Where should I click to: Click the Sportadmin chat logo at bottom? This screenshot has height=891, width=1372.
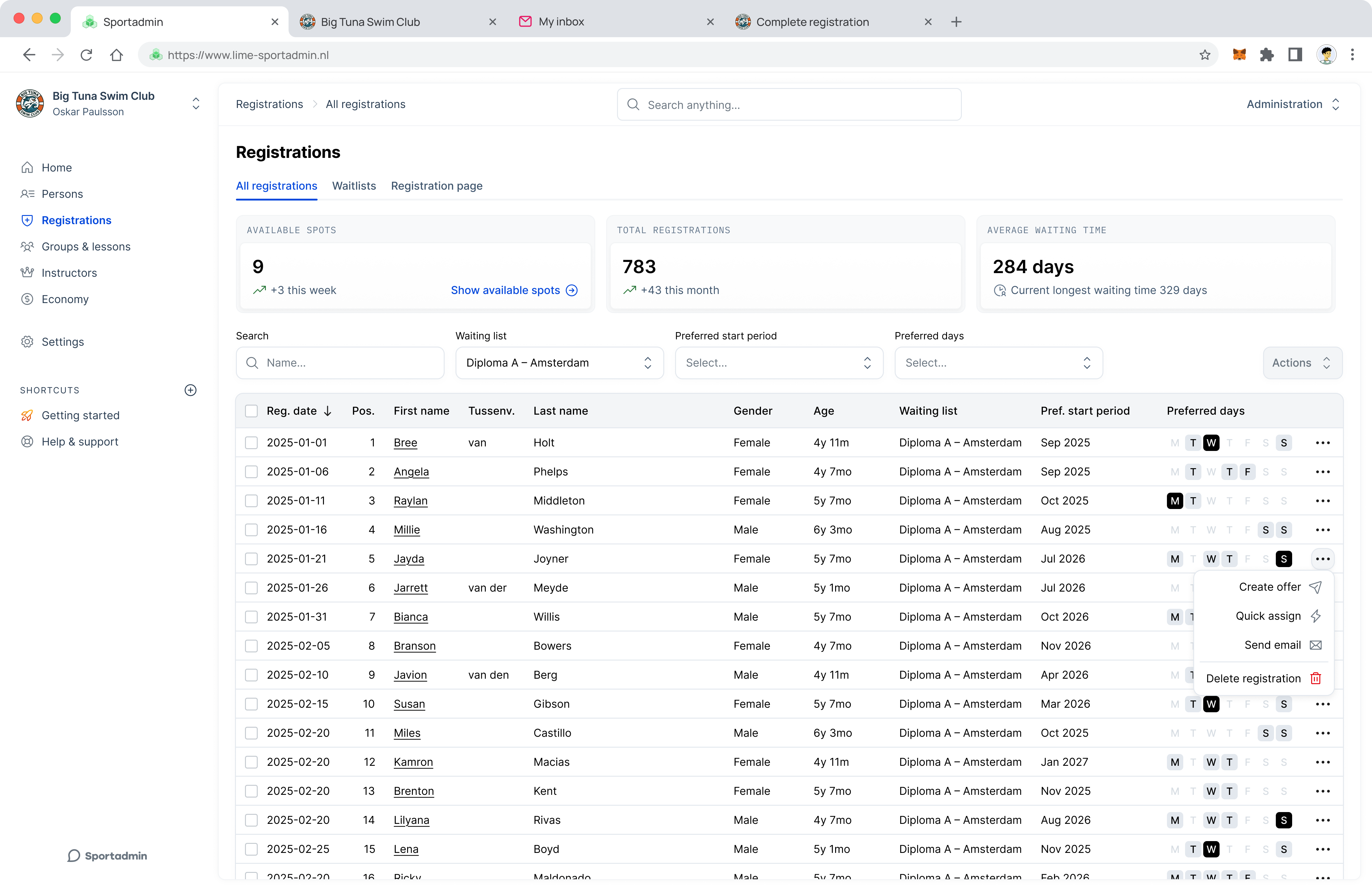[107, 855]
